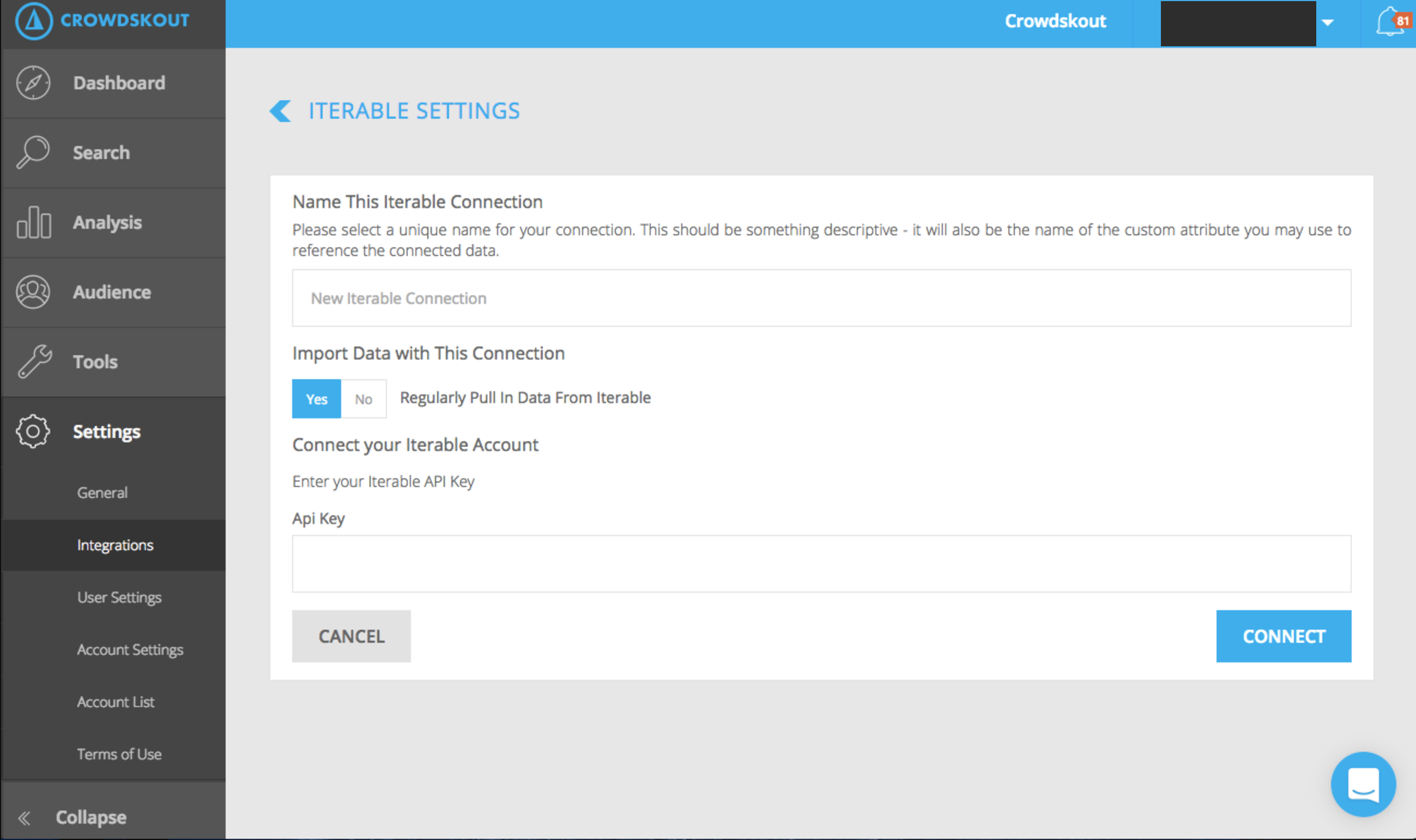Screen dimensions: 1416x840
Task: Go back using the blue chevron arrow
Action: pyautogui.click(x=280, y=111)
